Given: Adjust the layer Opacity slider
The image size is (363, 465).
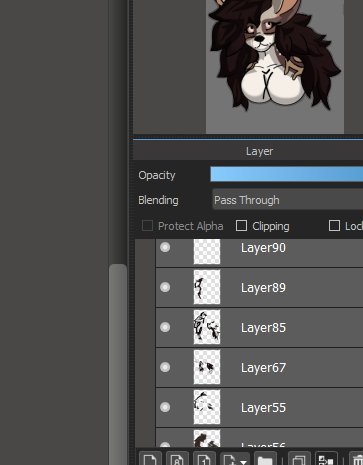Looking at the screenshot, I should (287, 175).
